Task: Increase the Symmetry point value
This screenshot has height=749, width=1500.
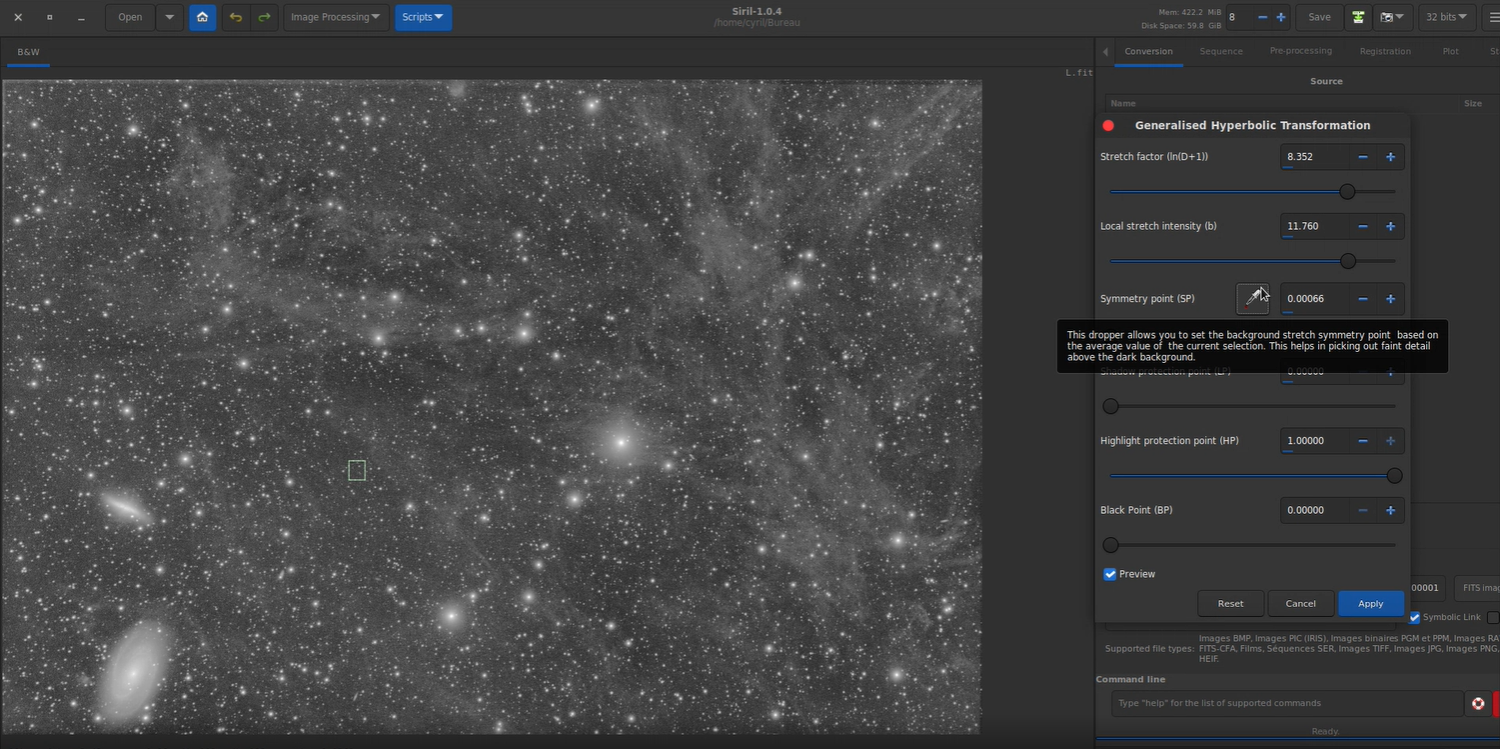Action: (x=1390, y=298)
